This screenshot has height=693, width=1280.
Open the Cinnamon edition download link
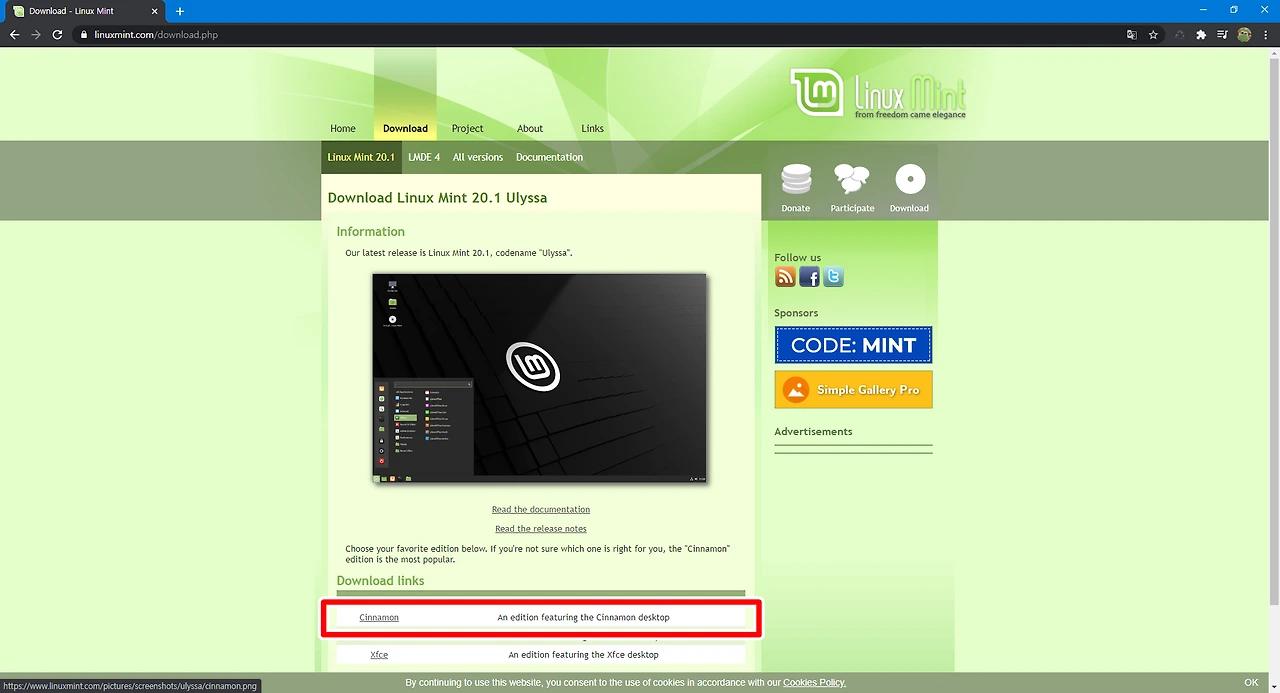coord(379,617)
